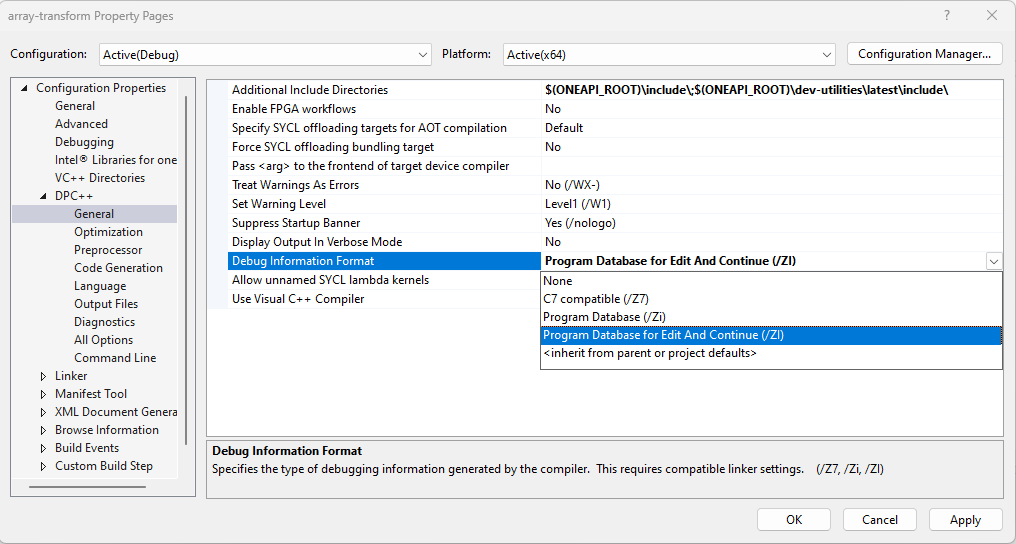Click the Configuration Manager button

[924, 54]
